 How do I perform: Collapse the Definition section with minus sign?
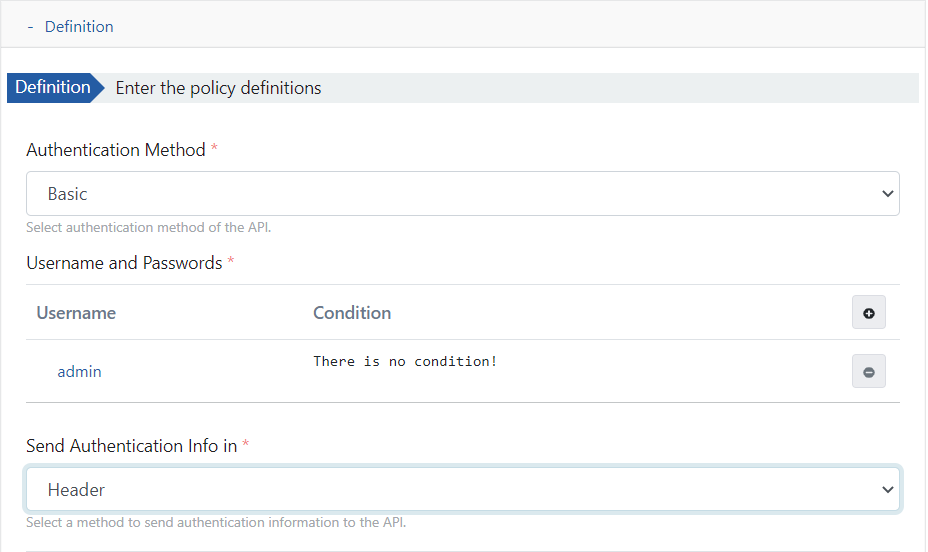point(31,27)
